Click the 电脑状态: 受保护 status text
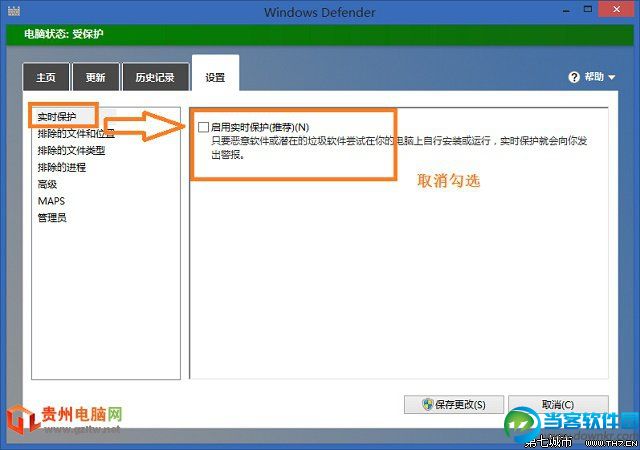Screen dimensions: 640x450 pyautogui.click(x=63, y=34)
